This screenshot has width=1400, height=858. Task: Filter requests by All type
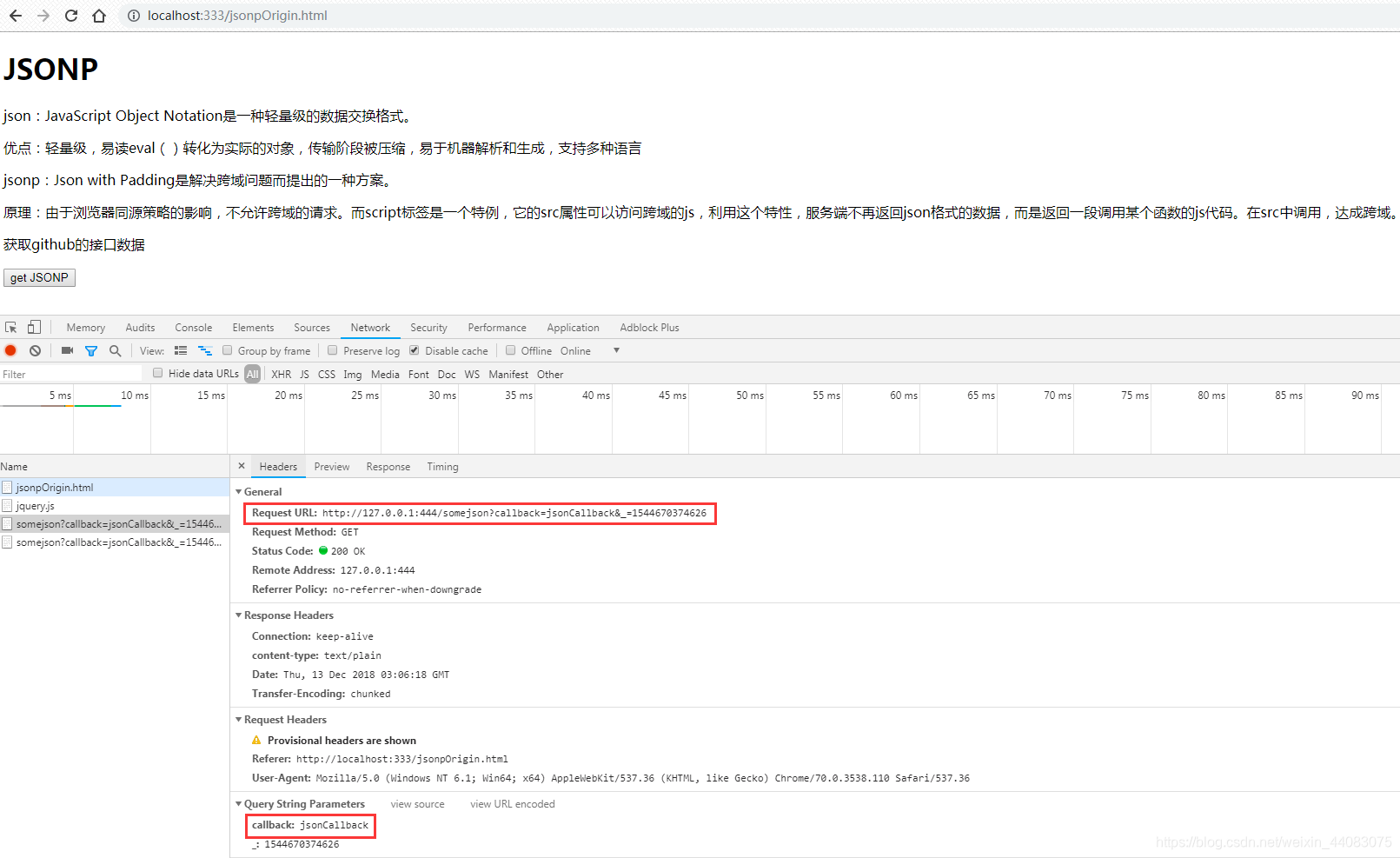coord(252,374)
